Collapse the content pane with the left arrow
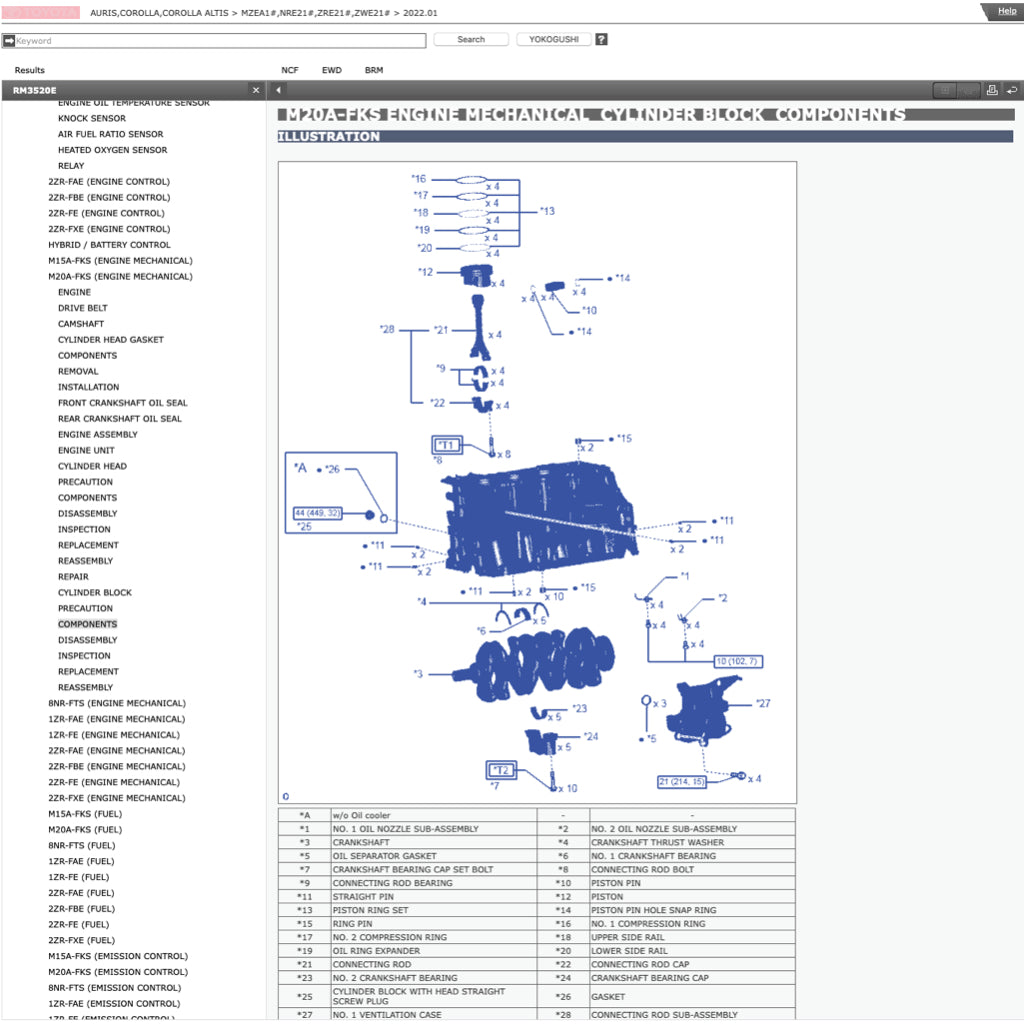The height and width of the screenshot is (1024, 1024). (277, 90)
